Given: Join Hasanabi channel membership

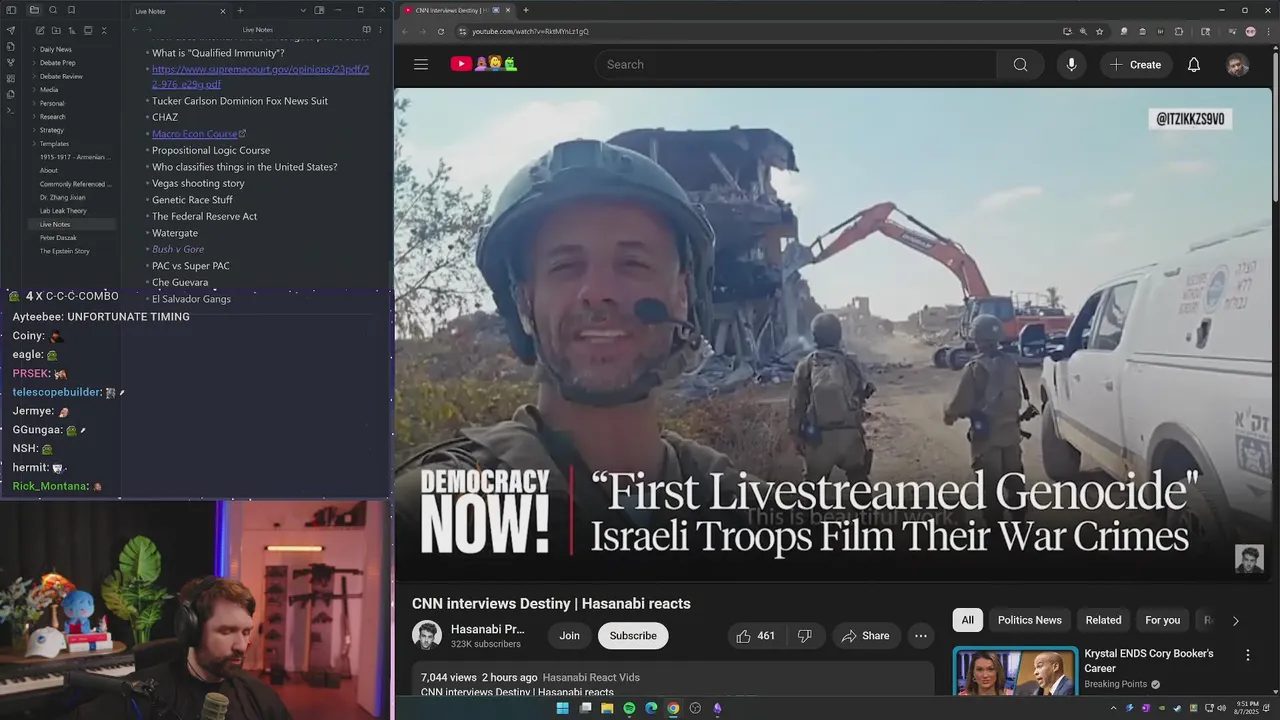Looking at the screenshot, I should pyautogui.click(x=569, y=636).
